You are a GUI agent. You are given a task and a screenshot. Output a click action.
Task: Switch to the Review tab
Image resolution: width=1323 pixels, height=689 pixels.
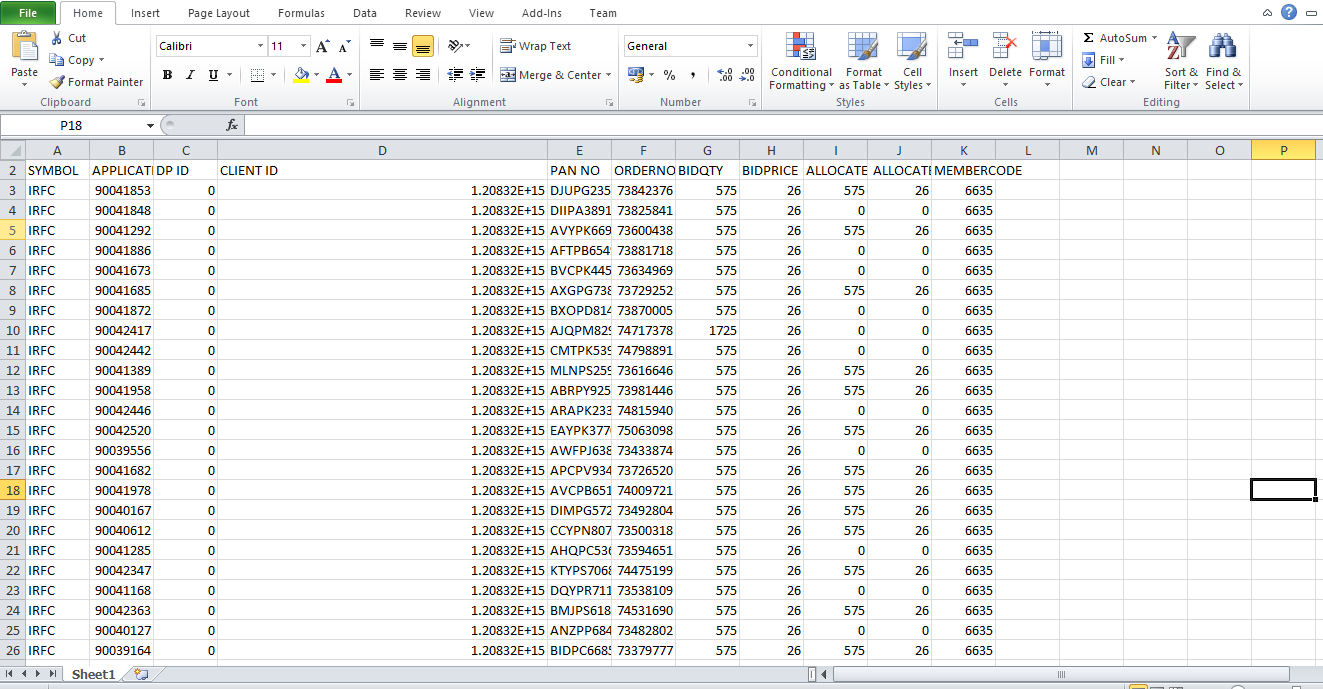click(423, 13)
